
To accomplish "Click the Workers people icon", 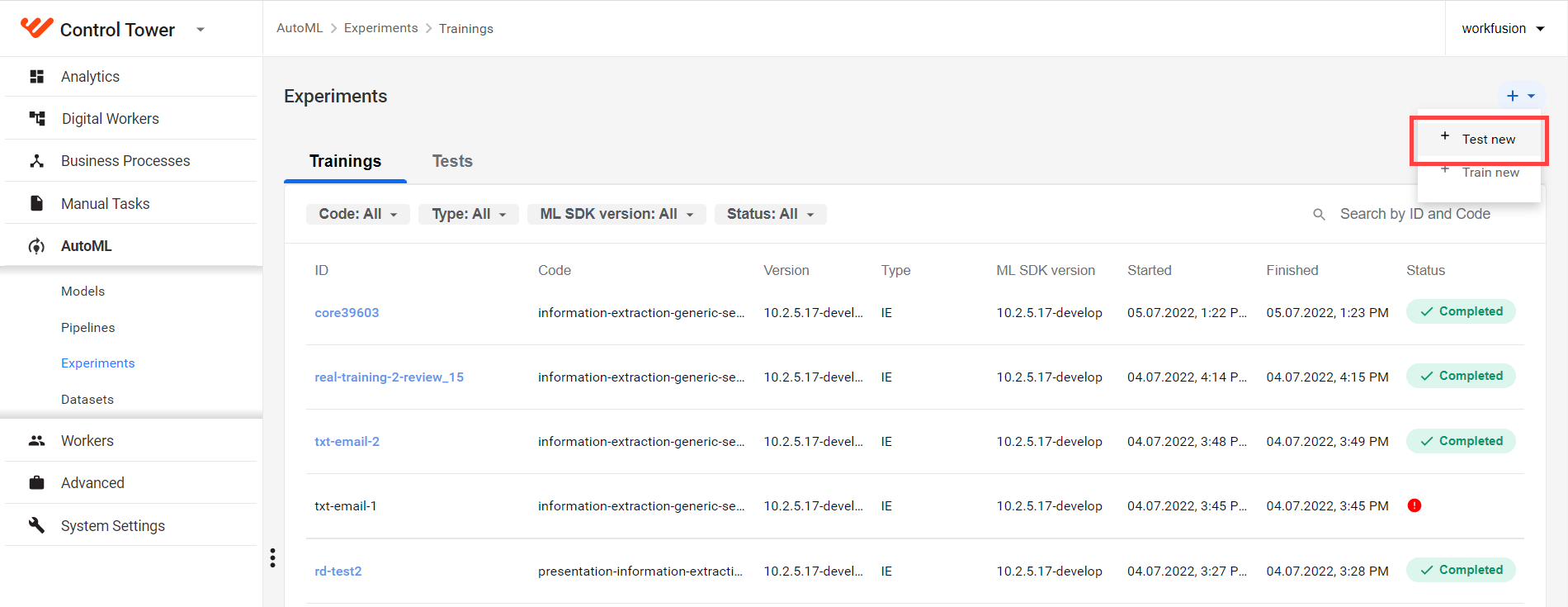I will (36, 441).
